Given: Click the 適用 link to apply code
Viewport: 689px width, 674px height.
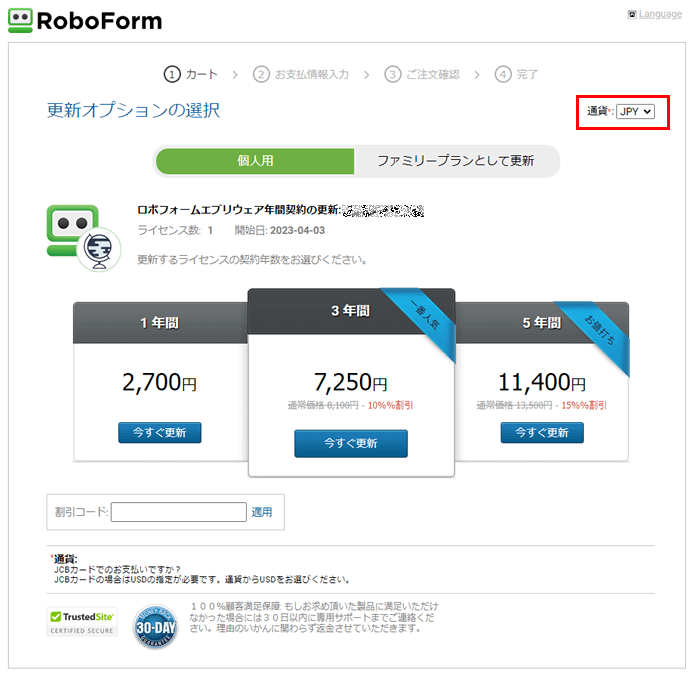Looking at the screenshot, I should click(x=261, y=512).
